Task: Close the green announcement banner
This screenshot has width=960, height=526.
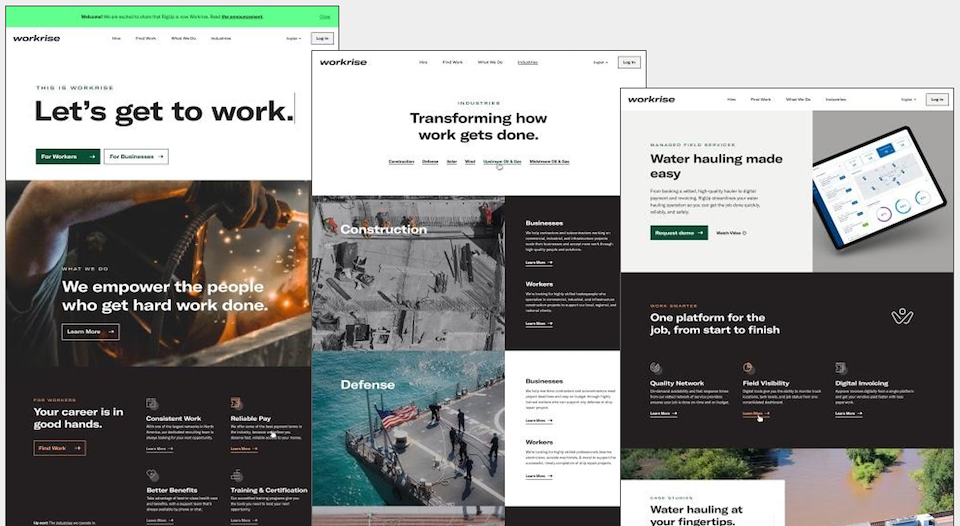Action: 324,17
